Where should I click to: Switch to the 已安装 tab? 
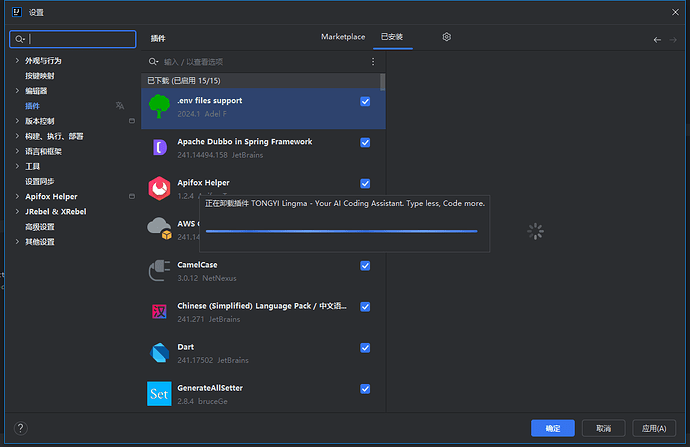click(x=392, y=37)
